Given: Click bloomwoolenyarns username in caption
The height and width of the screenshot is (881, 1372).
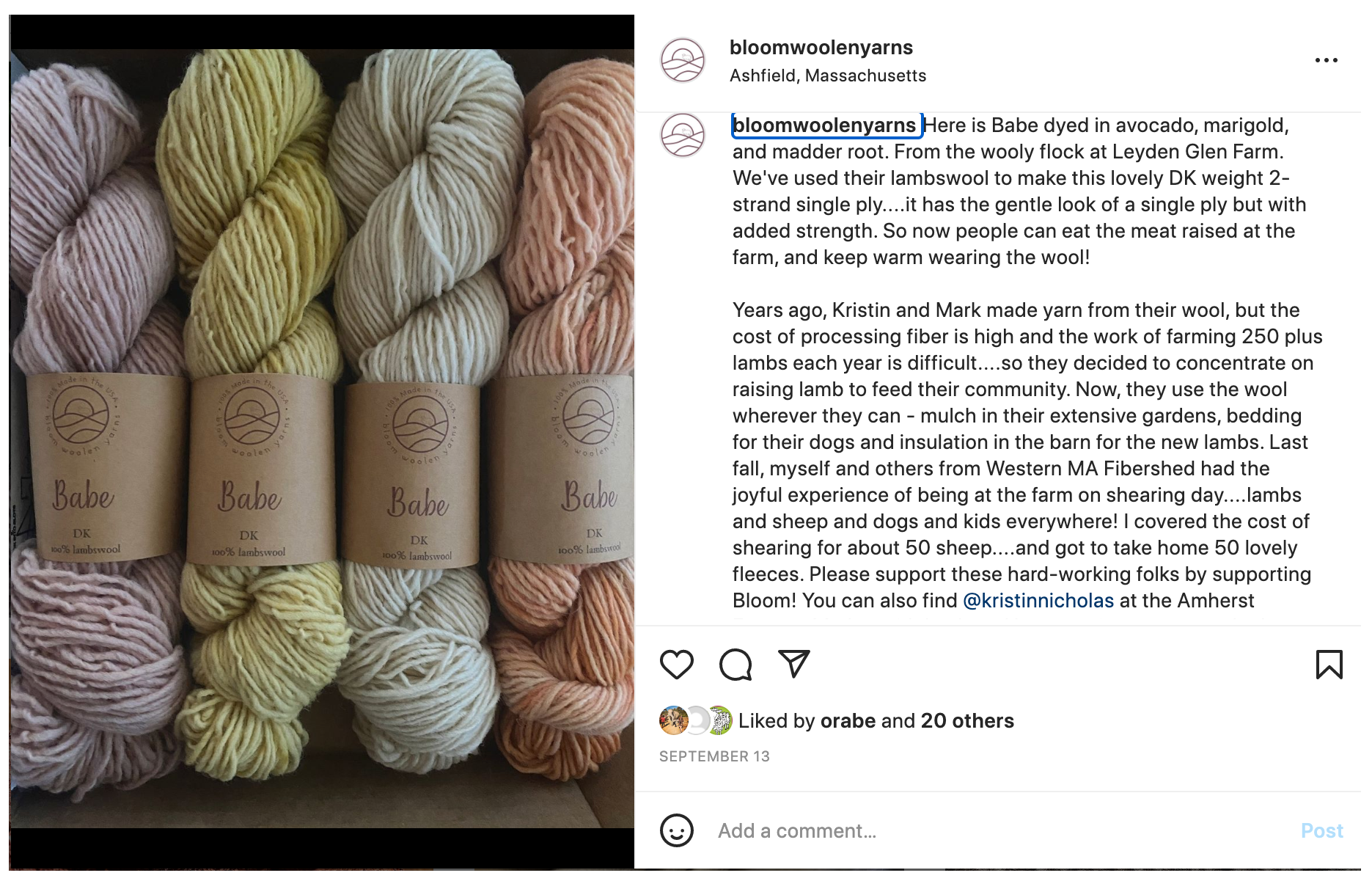Looking at the screenshot, I should pos(825,125).
